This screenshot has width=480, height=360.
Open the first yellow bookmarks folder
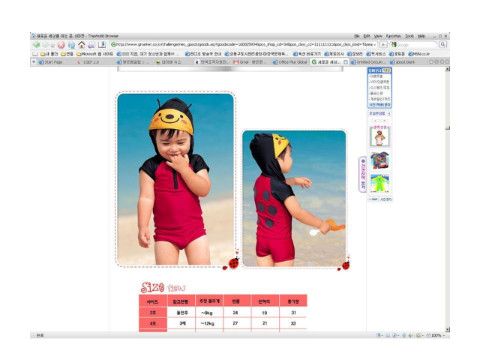click(x=49, y=54)
